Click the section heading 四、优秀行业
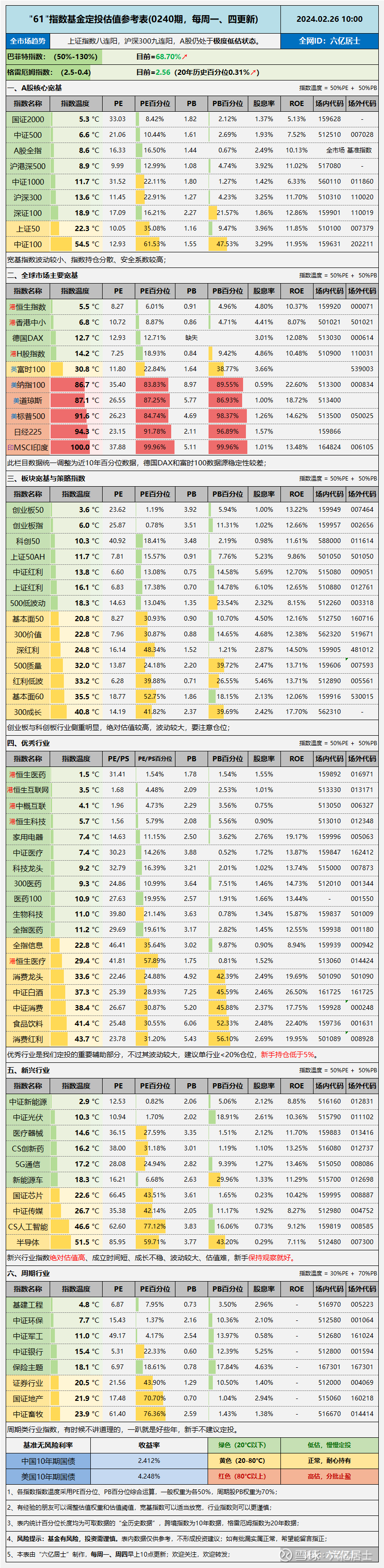The image size is (384, 1568). coord(28,743)
